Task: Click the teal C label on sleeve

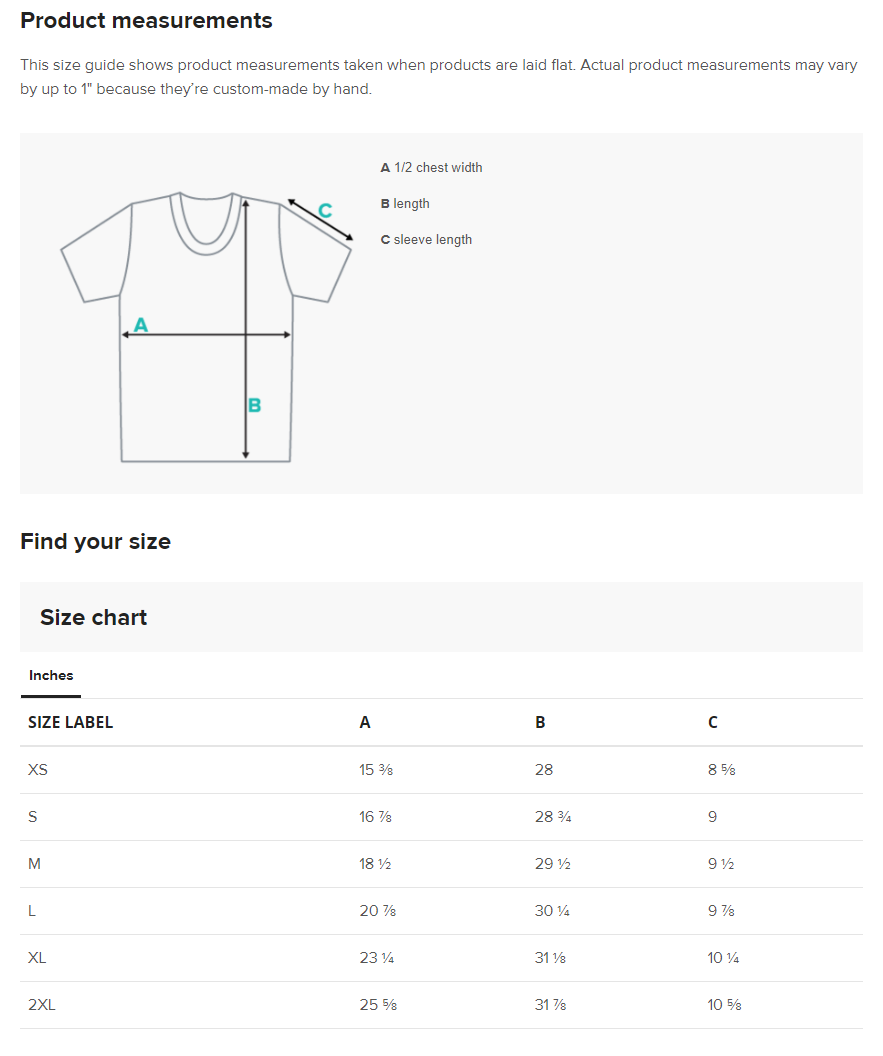Action: 325,211
